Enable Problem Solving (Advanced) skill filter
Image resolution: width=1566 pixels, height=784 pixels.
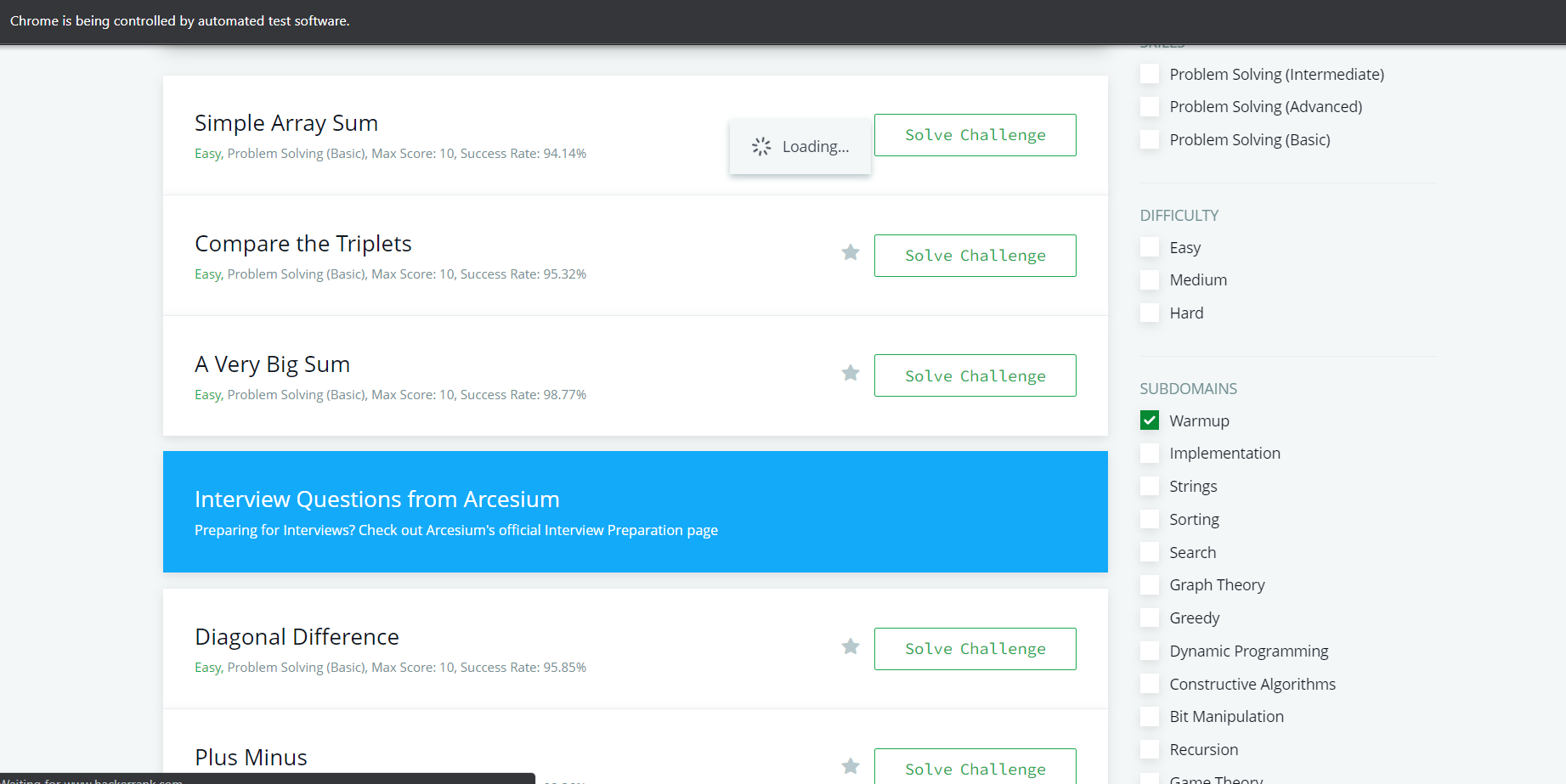point(1149,106)
